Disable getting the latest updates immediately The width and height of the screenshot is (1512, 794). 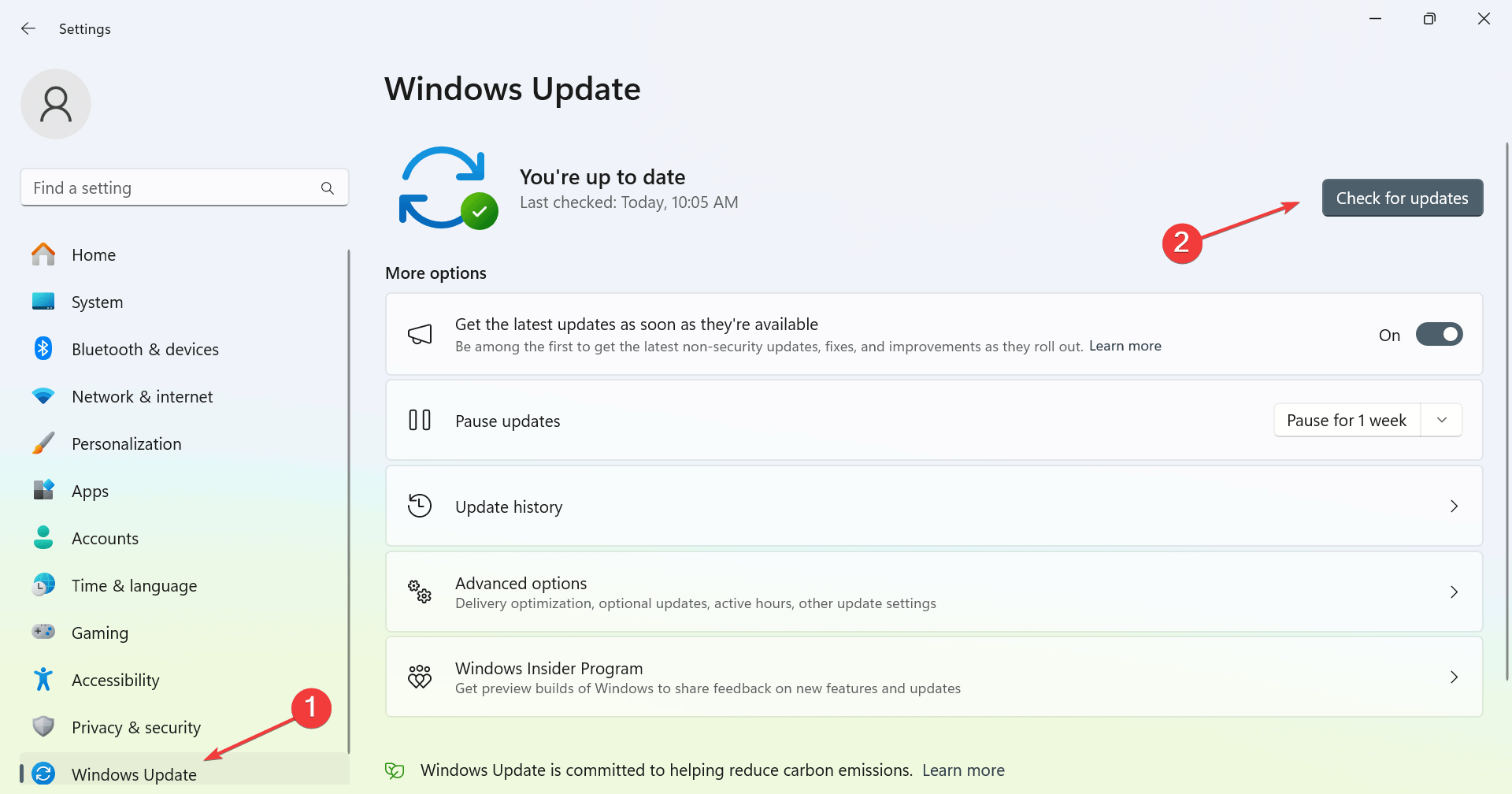(1439, 334)
